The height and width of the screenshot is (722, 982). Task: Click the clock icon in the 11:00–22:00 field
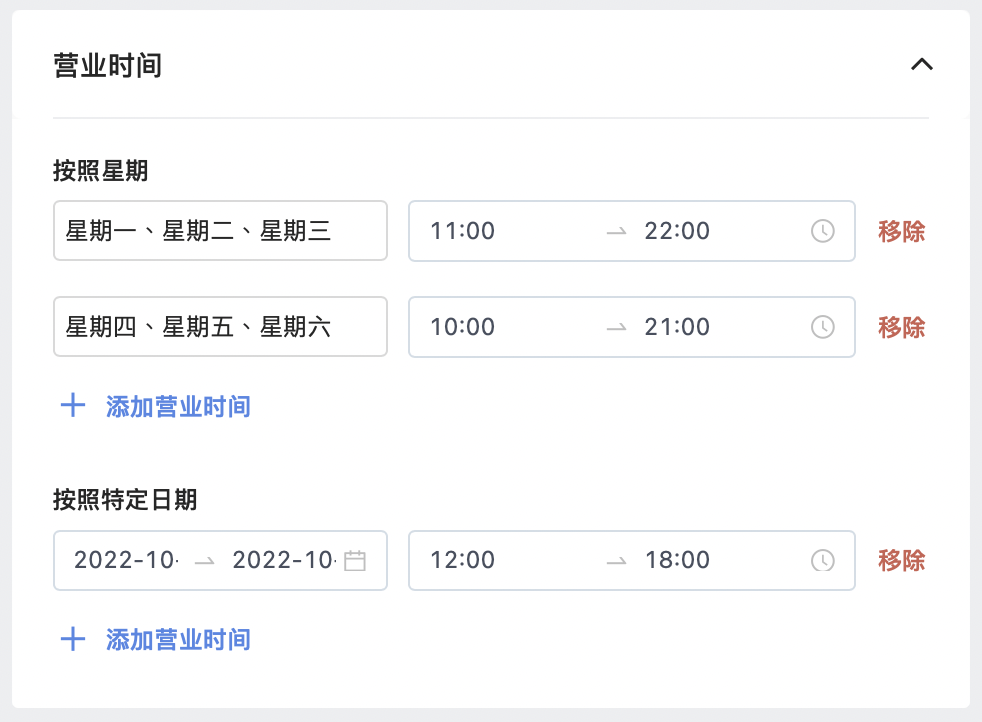pyautogui.click(x=822, y=231)
